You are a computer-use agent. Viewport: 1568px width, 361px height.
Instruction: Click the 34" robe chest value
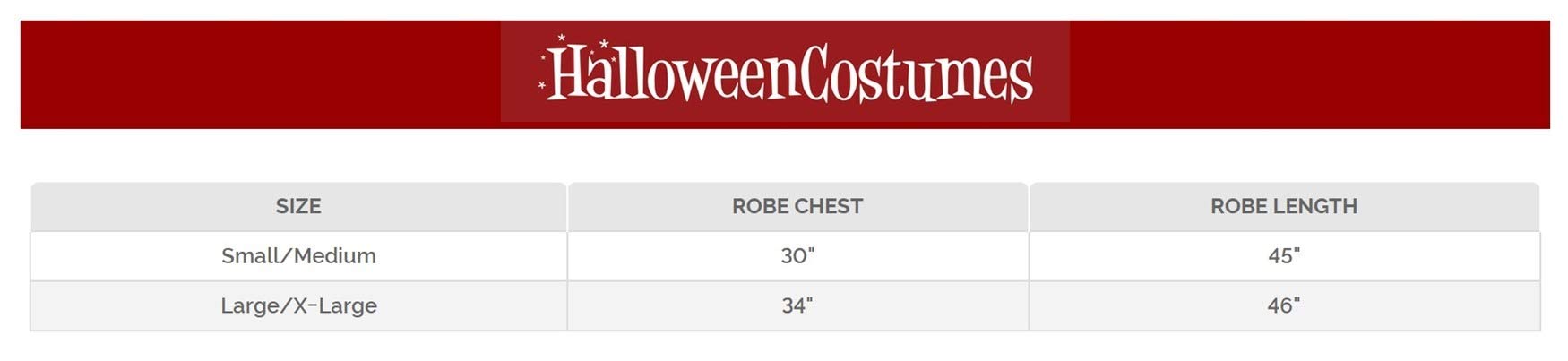(797, 306)
